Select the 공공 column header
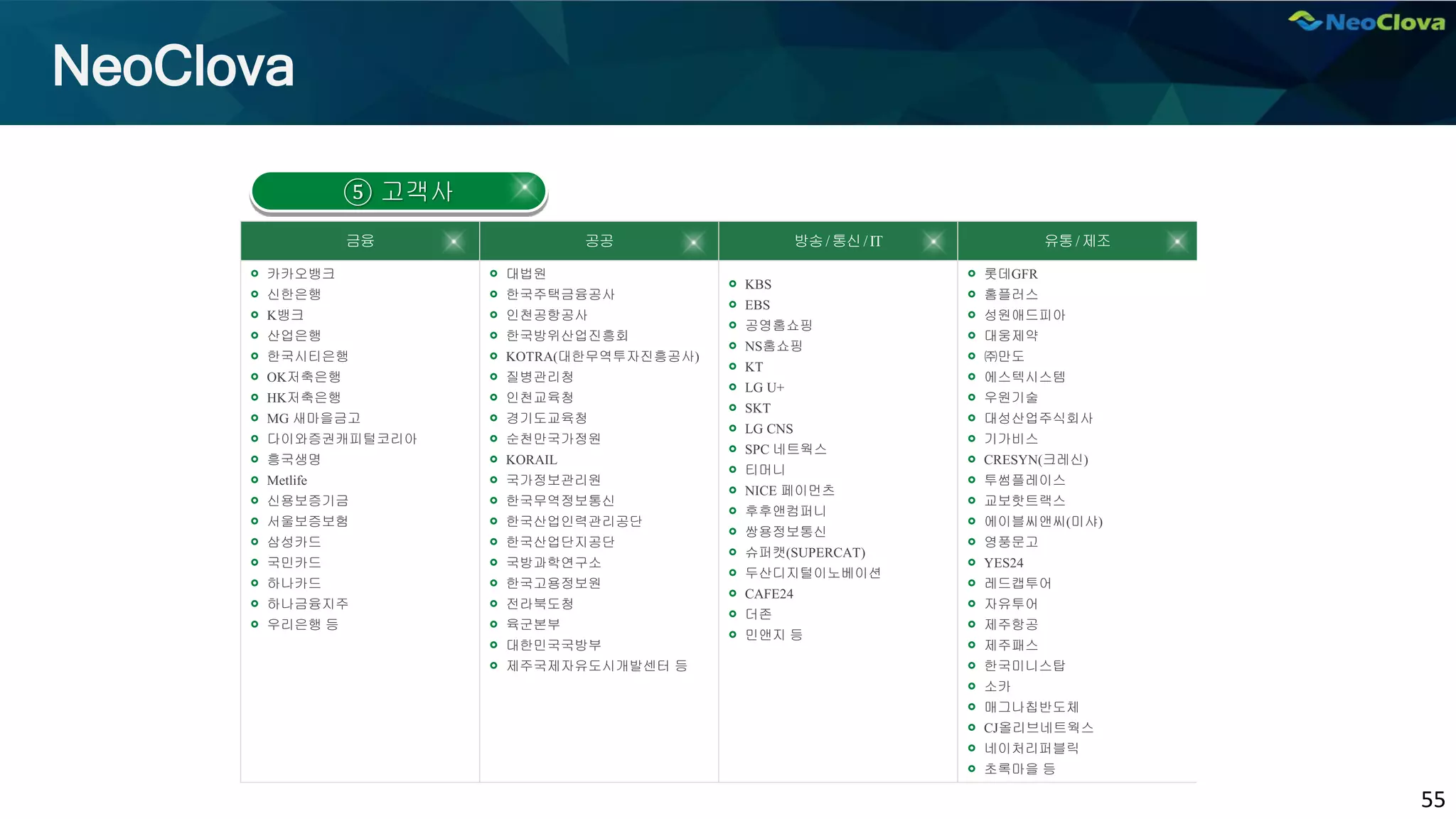The height and width of the screenshot is (819, 1456). (599, 241)
